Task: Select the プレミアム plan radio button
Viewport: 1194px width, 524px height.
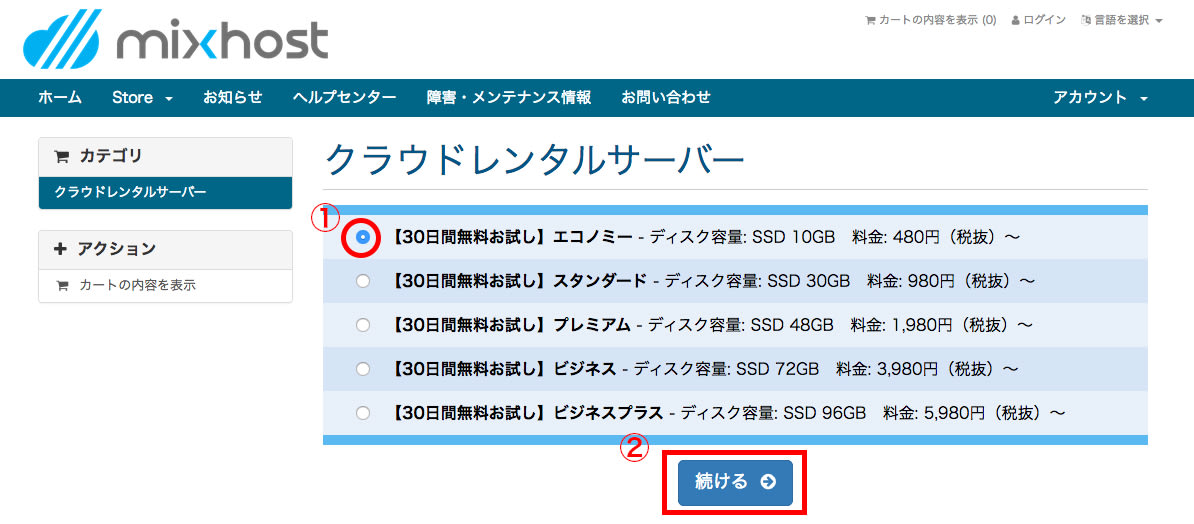Action: [x=363, y=325]
